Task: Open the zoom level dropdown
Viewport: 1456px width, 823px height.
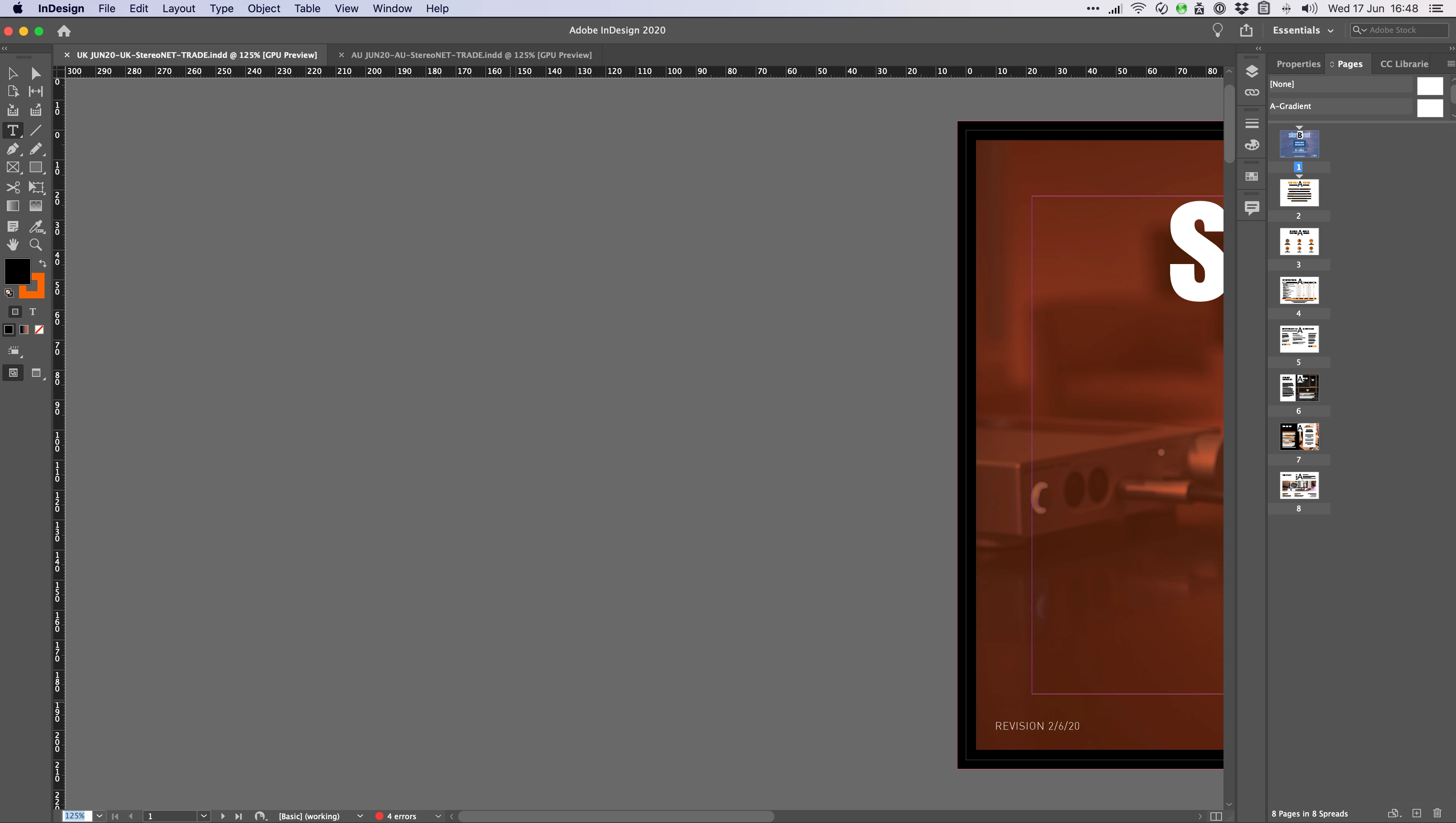Action: tap(99, 816)
